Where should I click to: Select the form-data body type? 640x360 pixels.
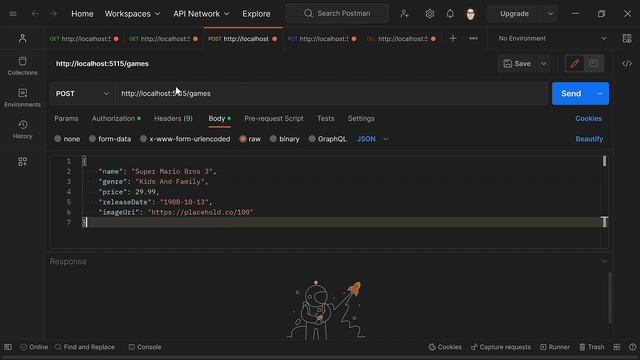[110, 139]
